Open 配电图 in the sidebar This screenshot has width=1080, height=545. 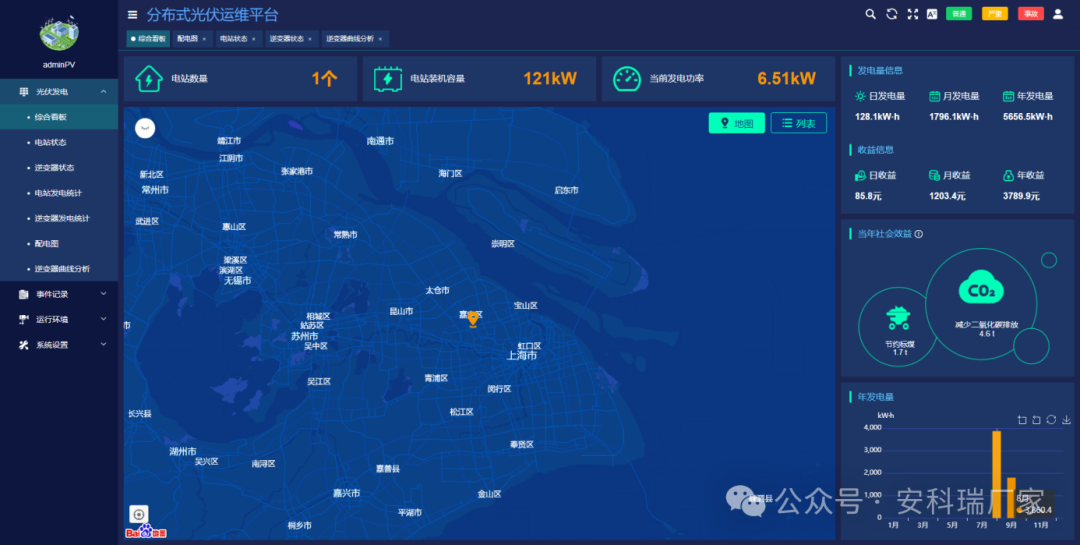click(x=59, y=244)
